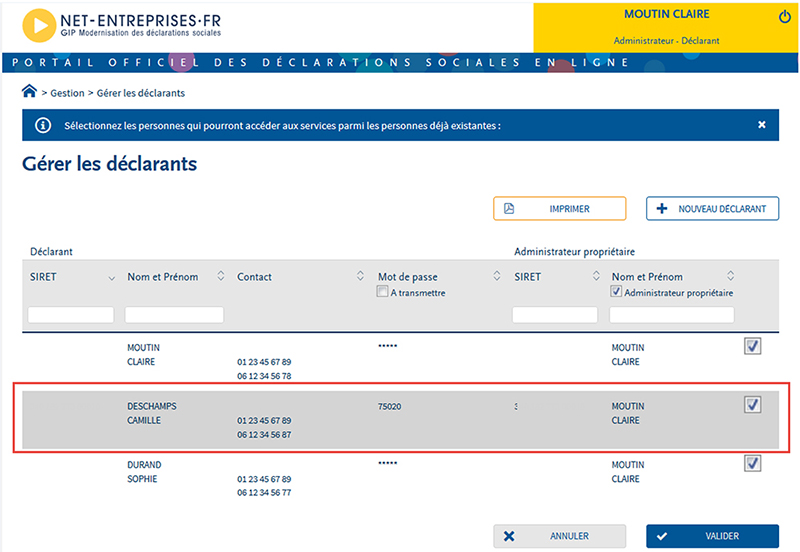Viewport: 800px width, 552px height.
Task: Uncheck the MOUTIN CLAIRE row checkbox
Action: (x=753, y=346)
